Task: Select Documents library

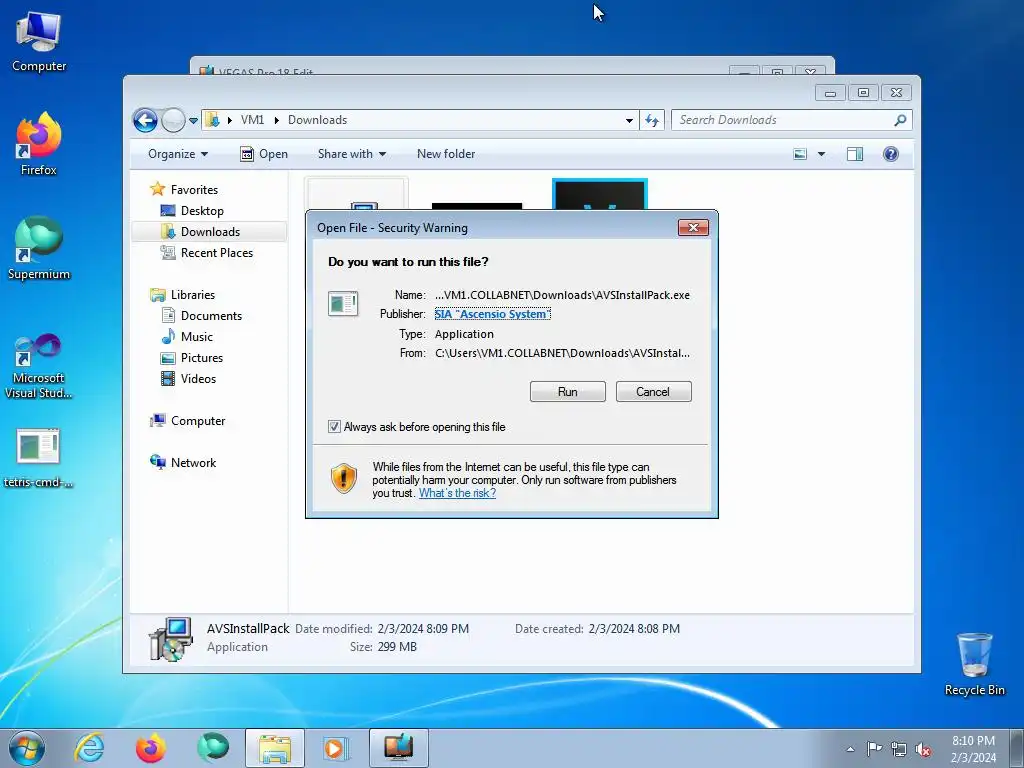Action: coord(211,316)
